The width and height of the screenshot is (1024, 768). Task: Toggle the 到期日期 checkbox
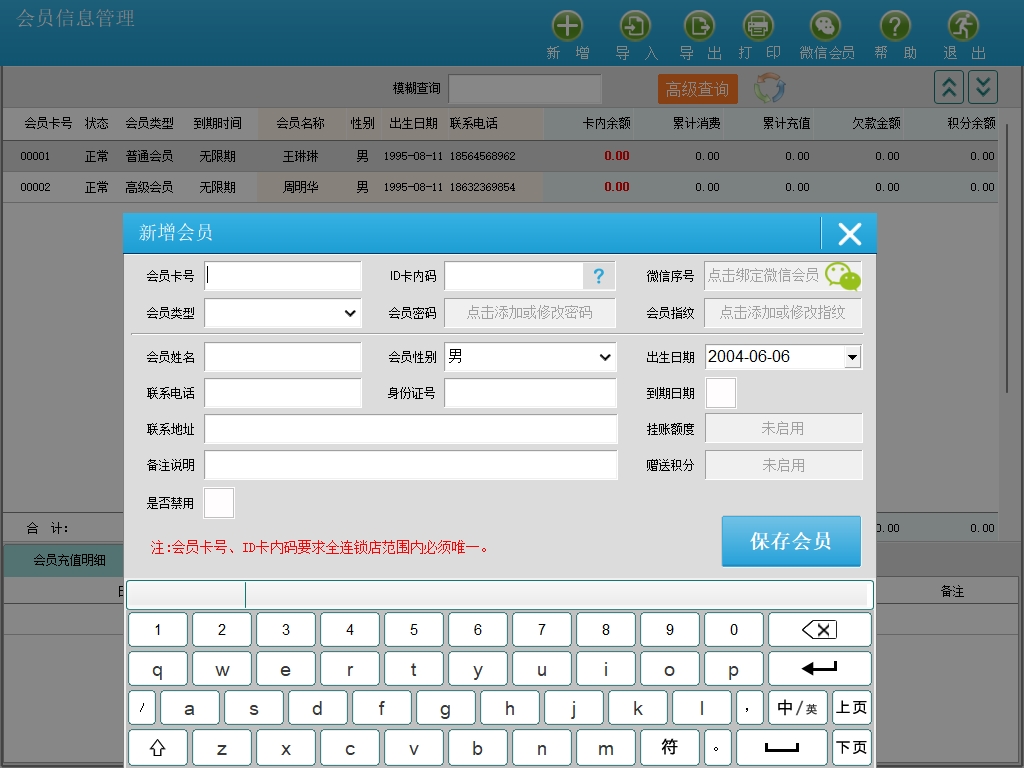click(721, 393)
